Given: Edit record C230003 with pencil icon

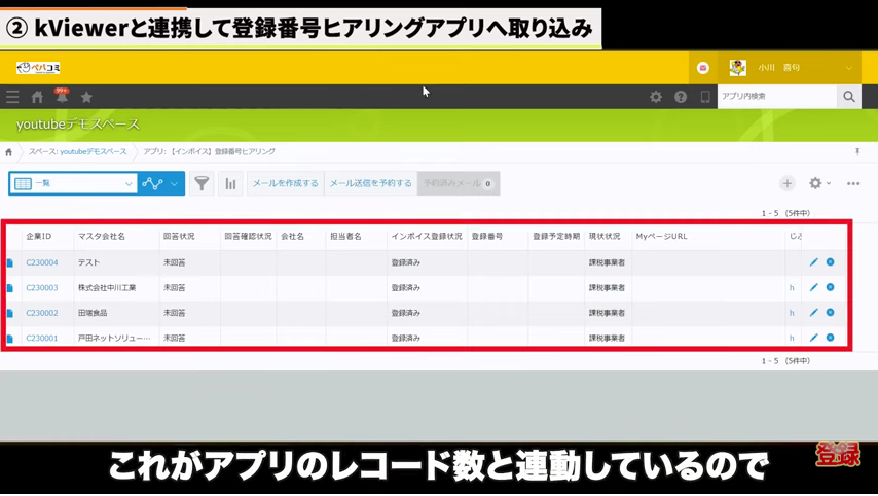Looking at the screenshot, I should [814, 287].
